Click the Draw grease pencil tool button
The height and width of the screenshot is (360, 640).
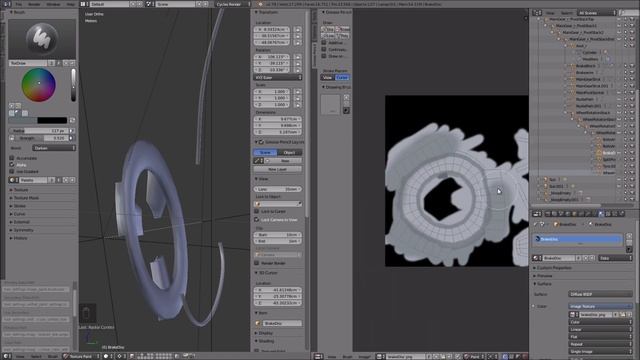328,29
